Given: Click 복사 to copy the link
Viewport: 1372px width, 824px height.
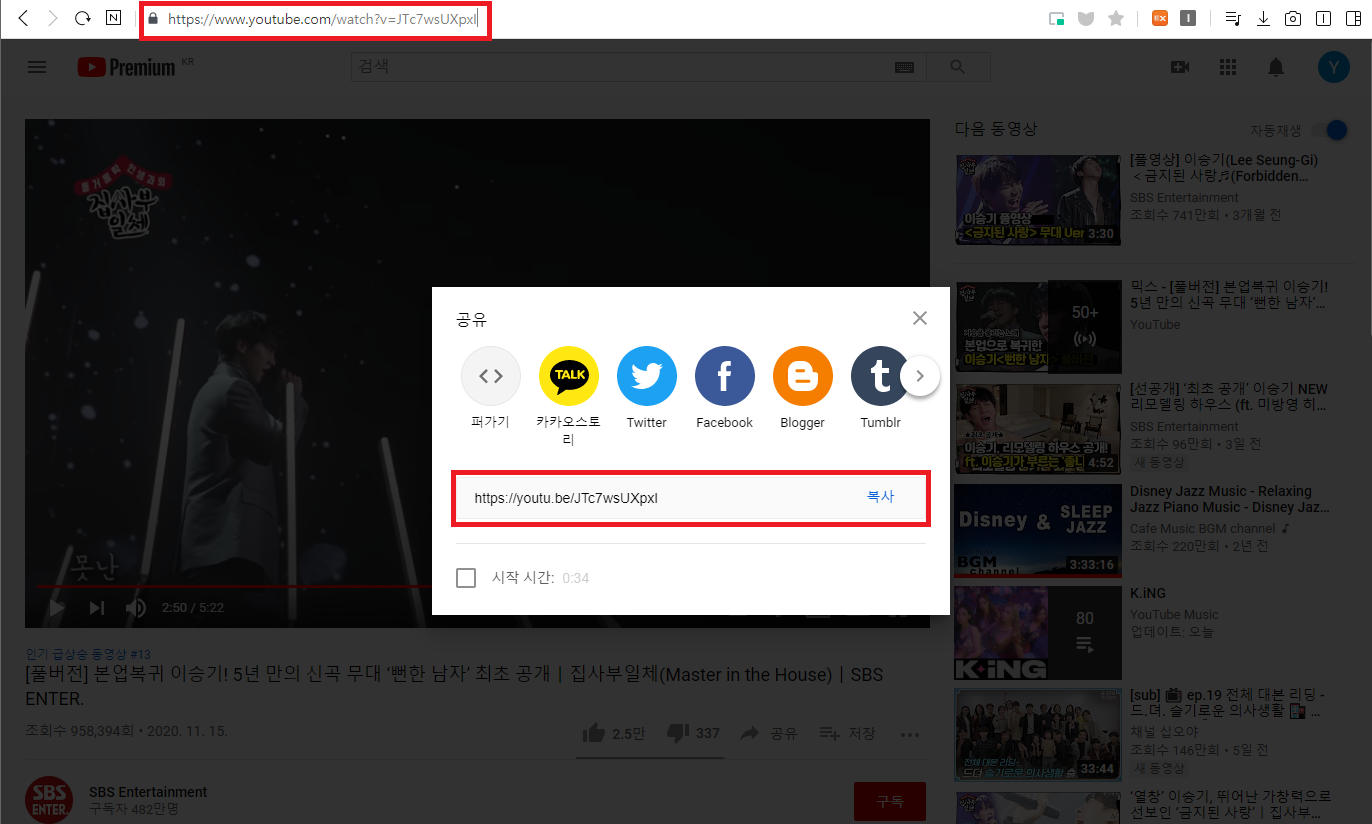Looking at the screenshot, I should (881, 497).
